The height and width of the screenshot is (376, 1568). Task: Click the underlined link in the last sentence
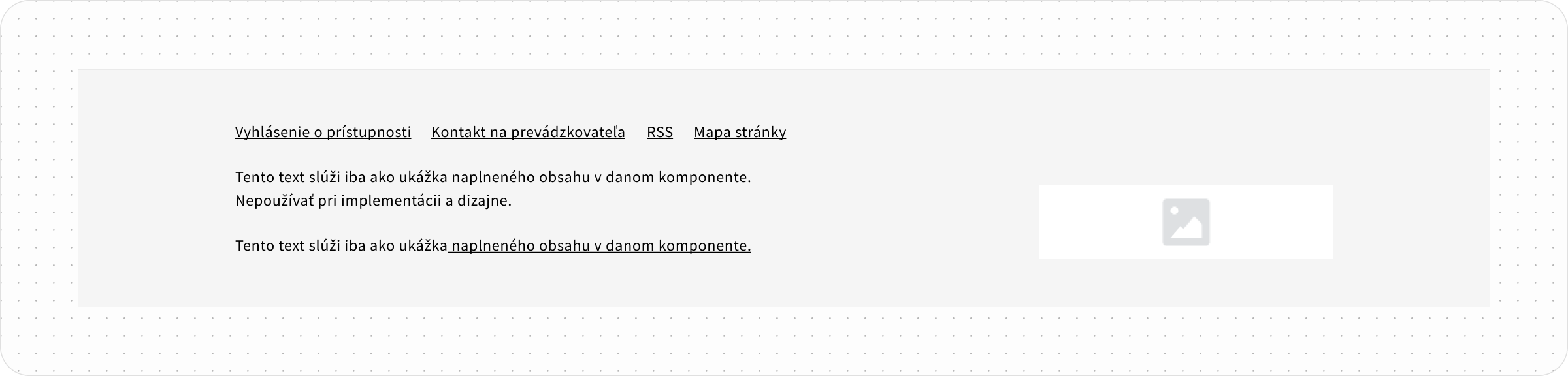pyautogui.click(x=600, y=246)
